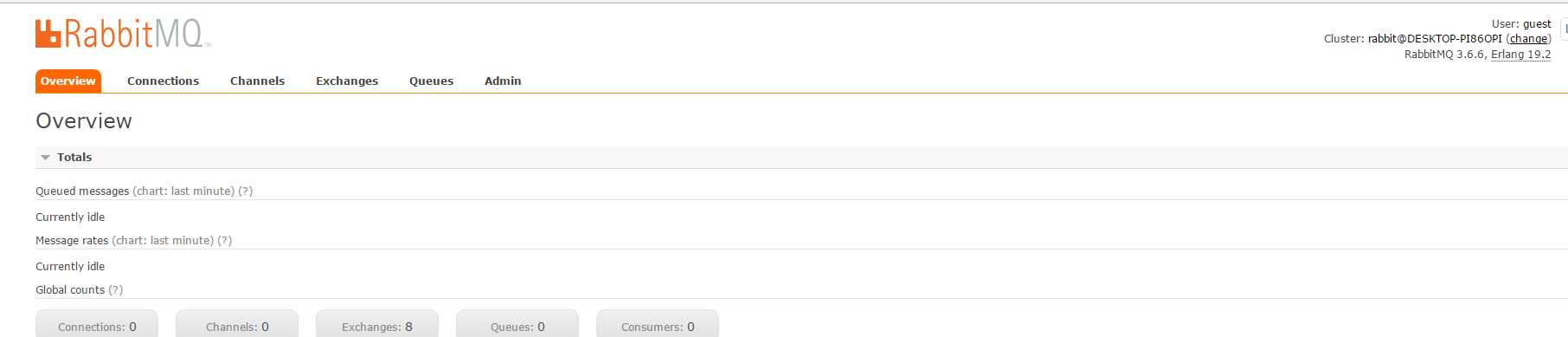Show help for Queued messages (?)

click(x=246, y=191)
